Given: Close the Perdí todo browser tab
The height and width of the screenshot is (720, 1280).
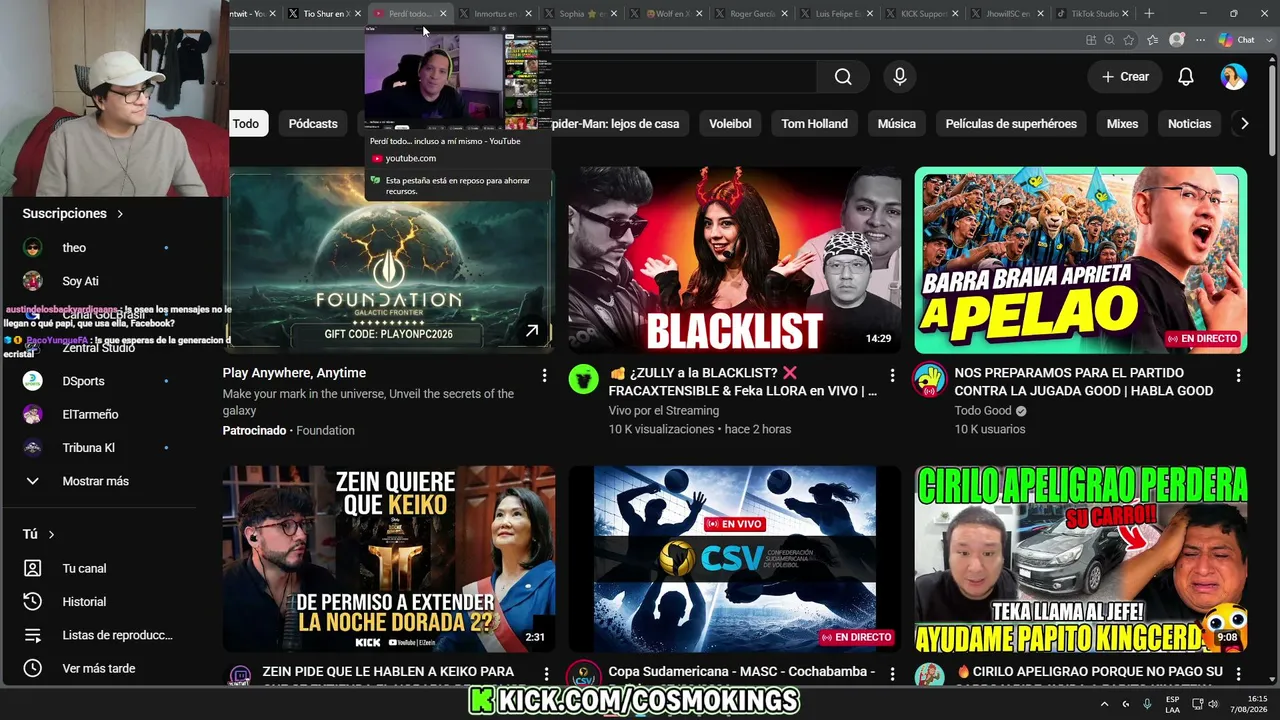Looking at the screenshot, I should coord(443,14).
